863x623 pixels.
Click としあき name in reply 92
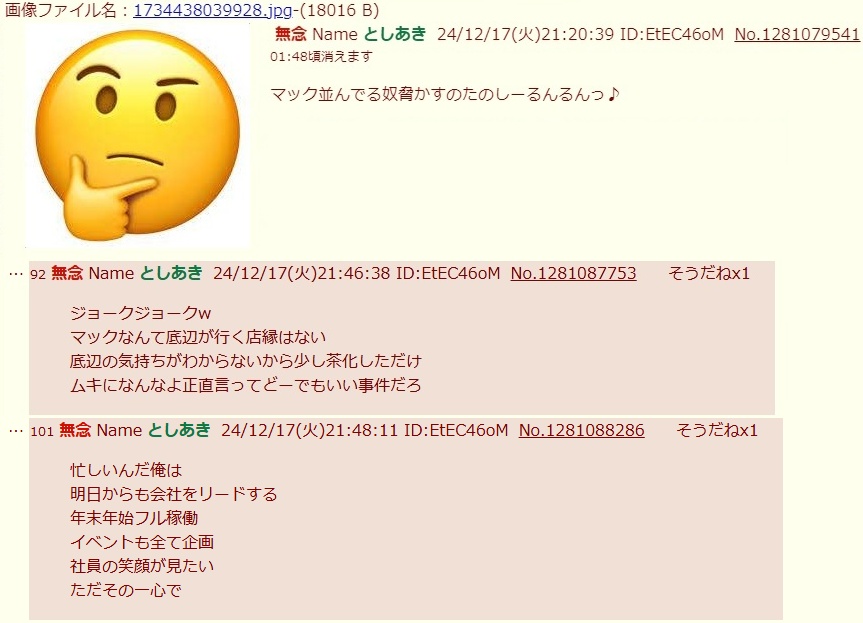pos(171,273)
